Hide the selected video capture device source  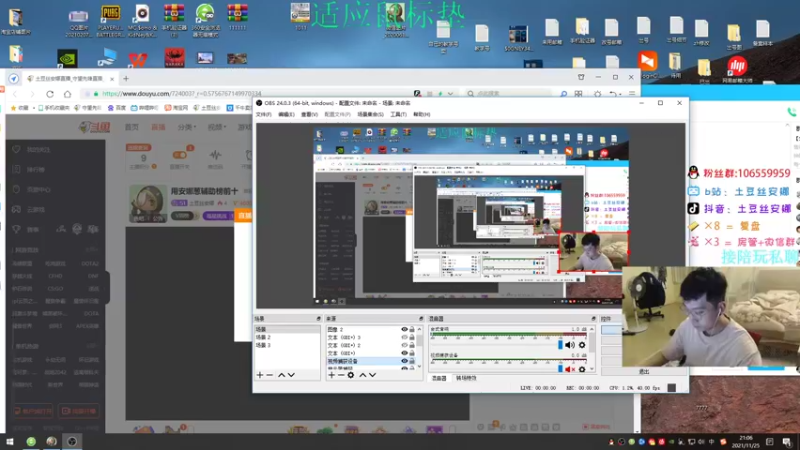pos(404,361)
